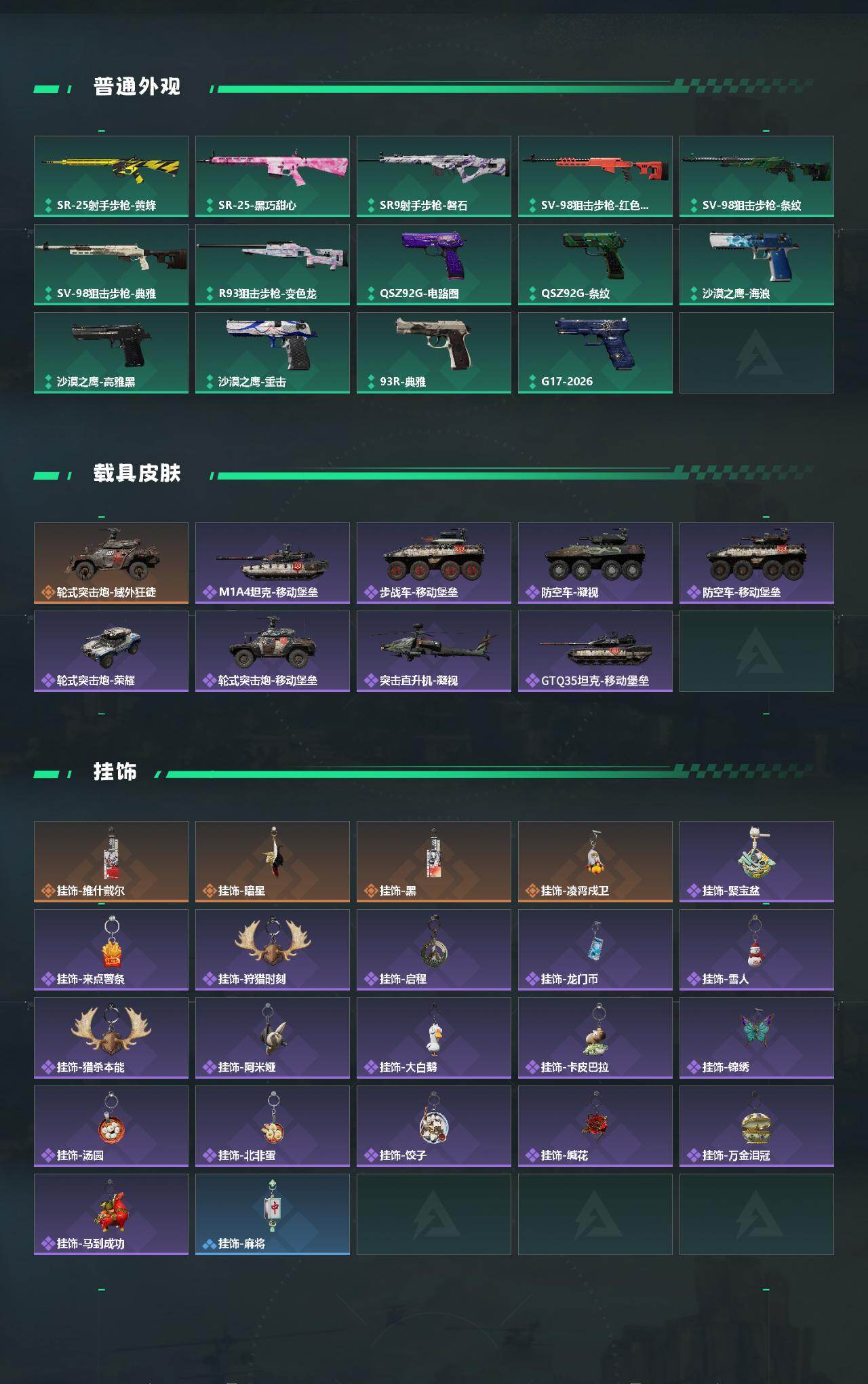Click the 载具皮肤 section header
This screenshot has width=868, height=1384.
(137, 474)
